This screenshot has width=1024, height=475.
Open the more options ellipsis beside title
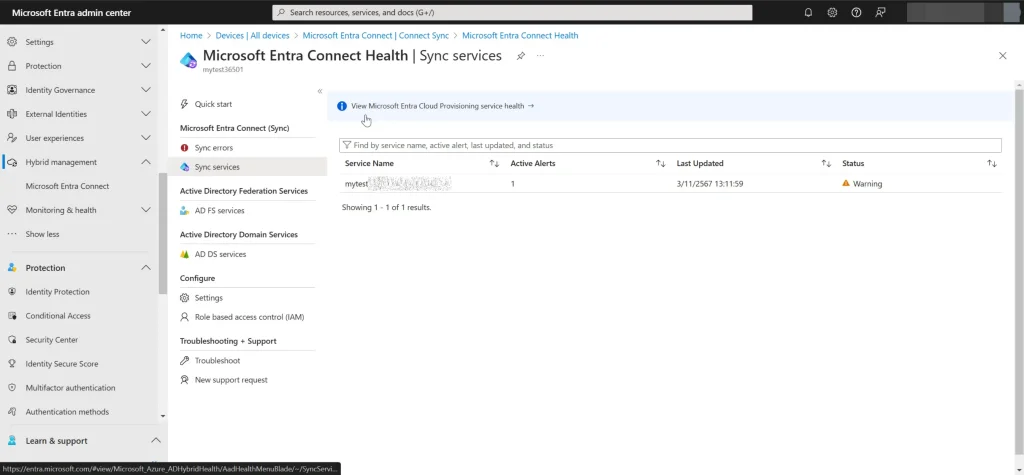click(541, 56)
